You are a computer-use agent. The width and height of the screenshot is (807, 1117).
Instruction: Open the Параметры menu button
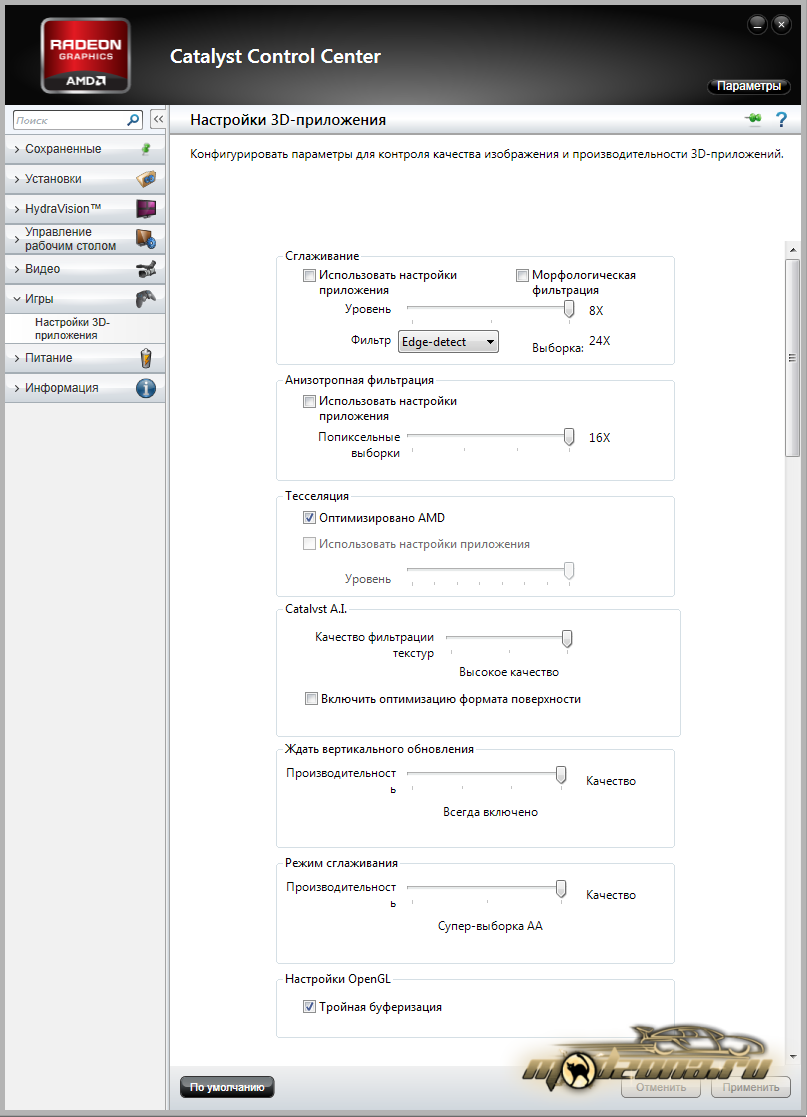749,86
